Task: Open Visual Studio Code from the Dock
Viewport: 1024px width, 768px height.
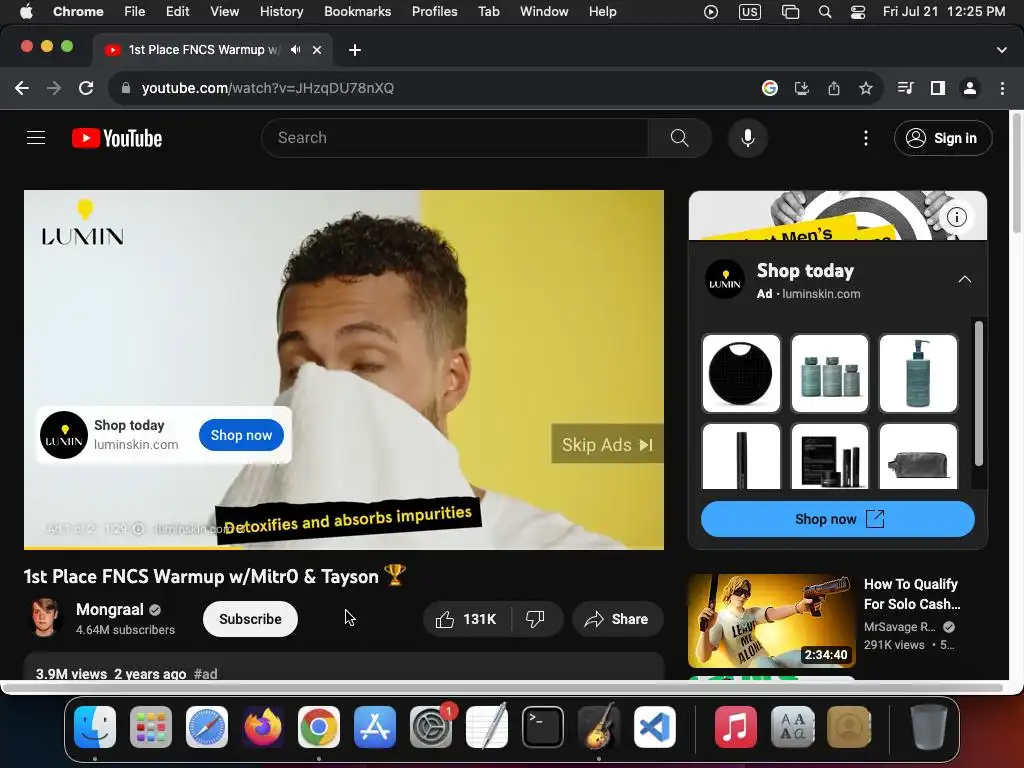Action: 655,727
